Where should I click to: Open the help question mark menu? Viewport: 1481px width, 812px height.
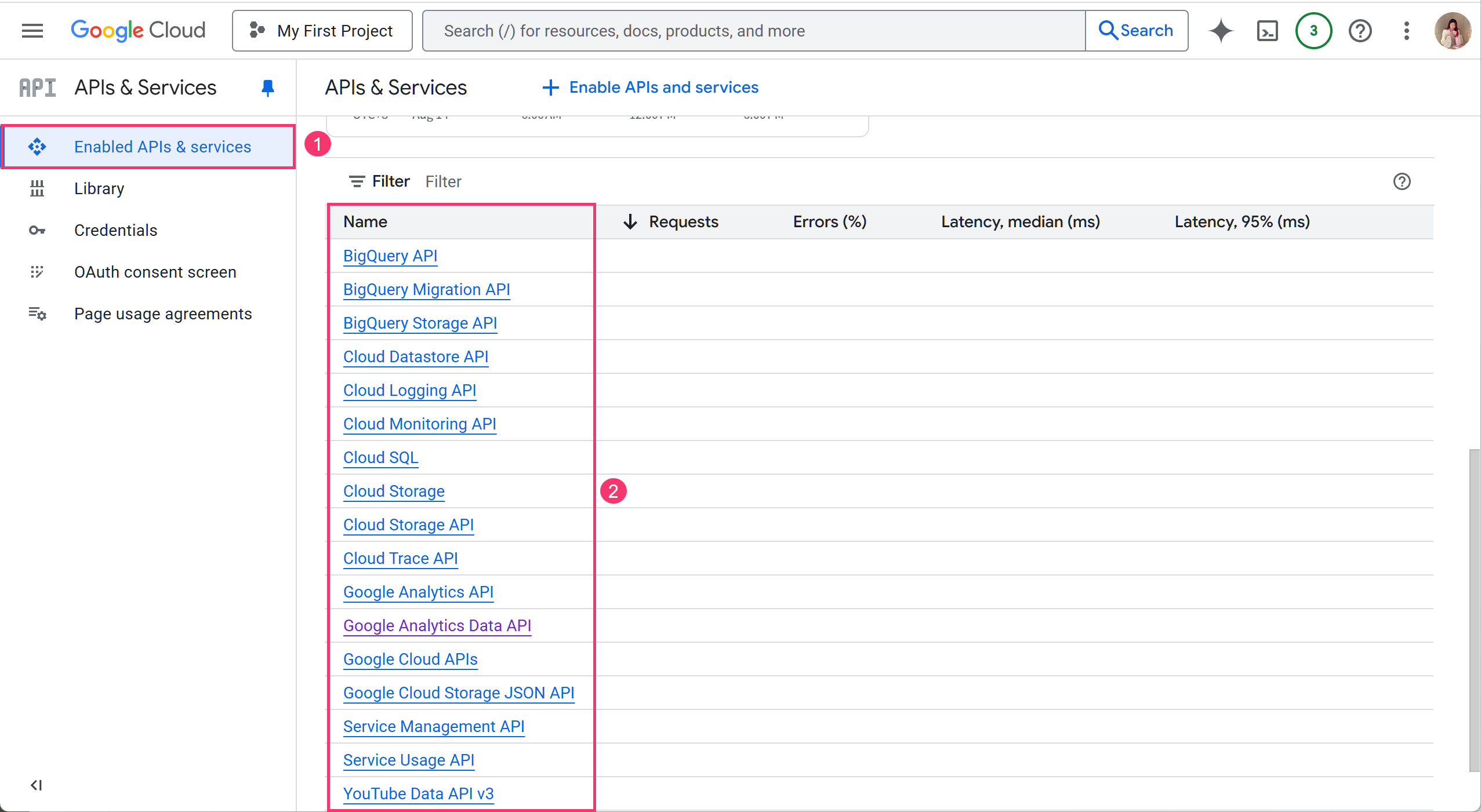(x=1360, y=31)
